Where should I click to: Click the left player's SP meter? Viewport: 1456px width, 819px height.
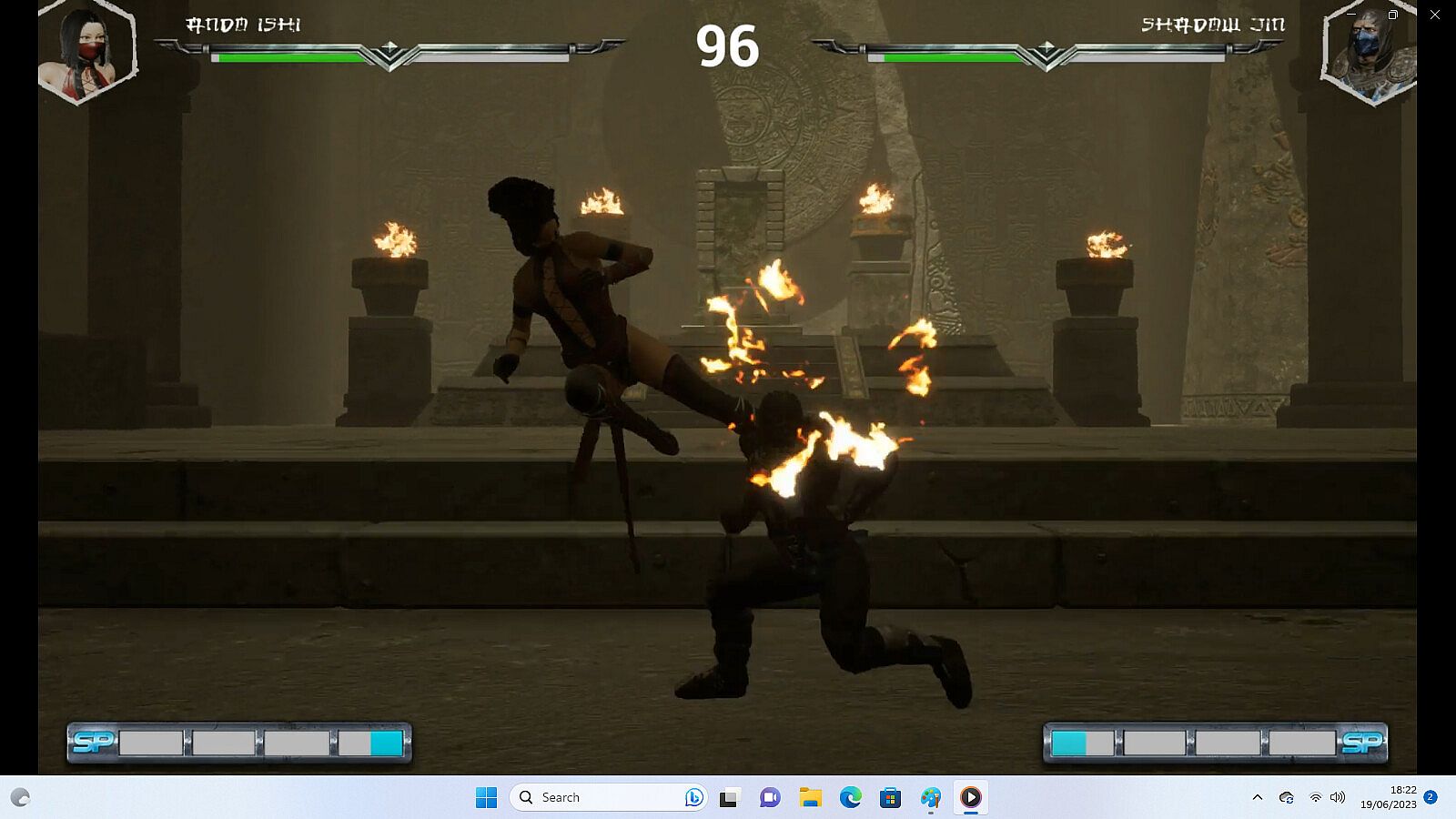pyautogui.click(x=239, y=743)
